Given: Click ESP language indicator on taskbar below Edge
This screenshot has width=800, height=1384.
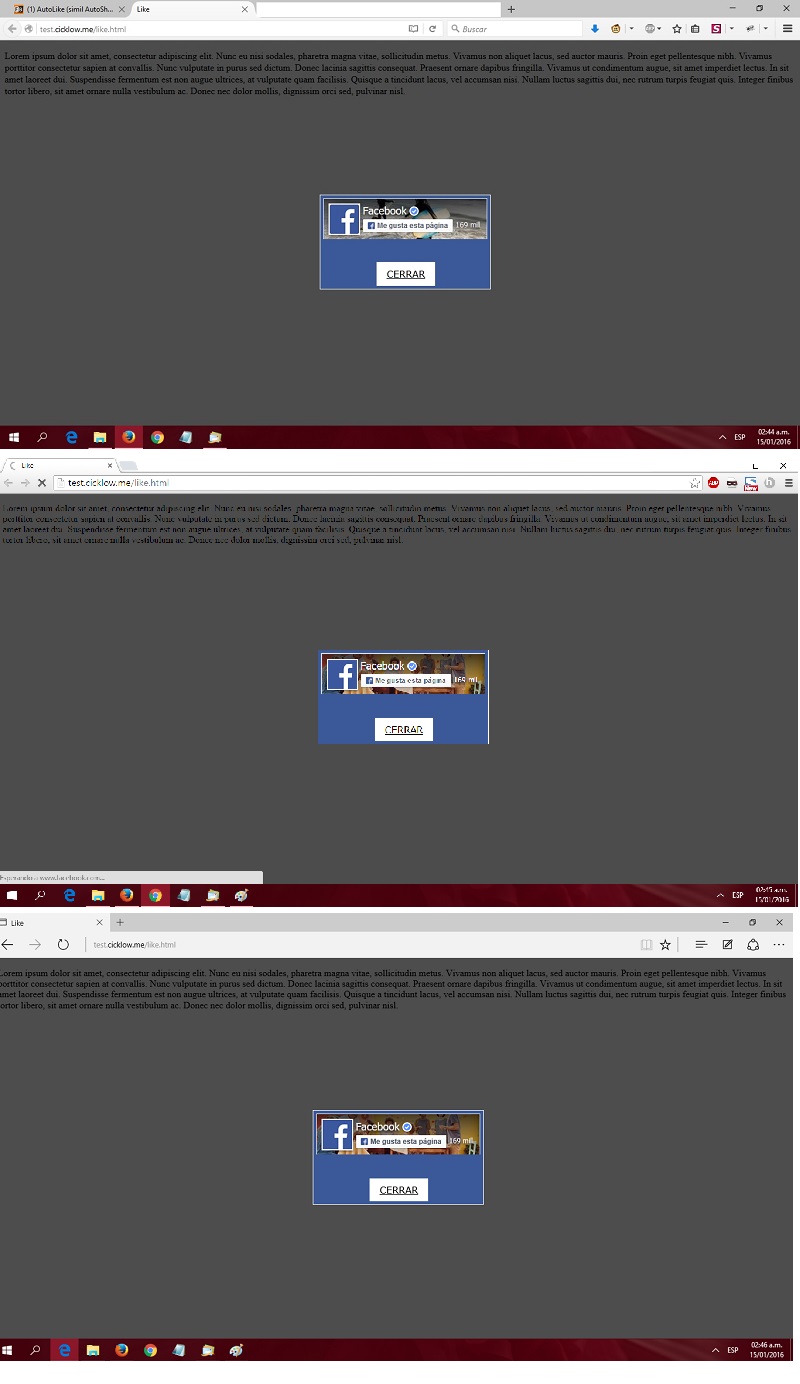Looking at the screenshot, I should (x=733, y=1351).
